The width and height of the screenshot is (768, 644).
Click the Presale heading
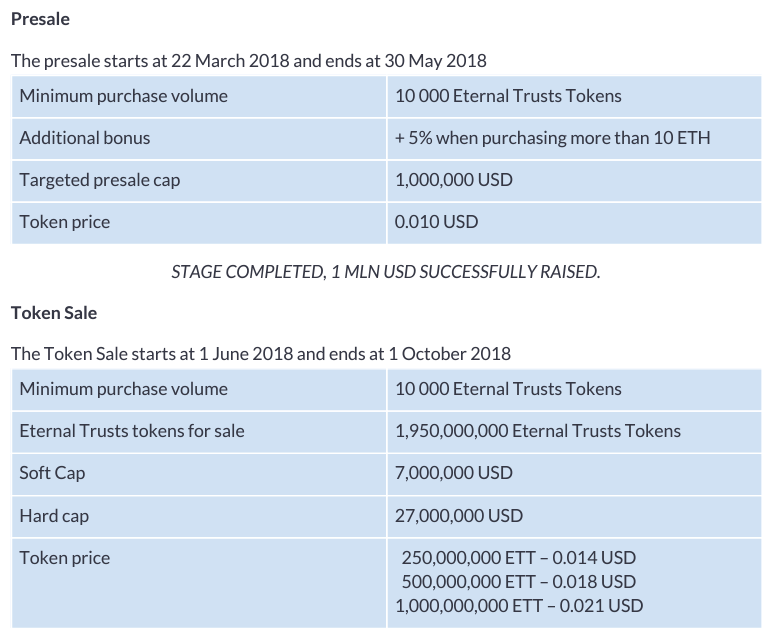[x=40, y=19]
